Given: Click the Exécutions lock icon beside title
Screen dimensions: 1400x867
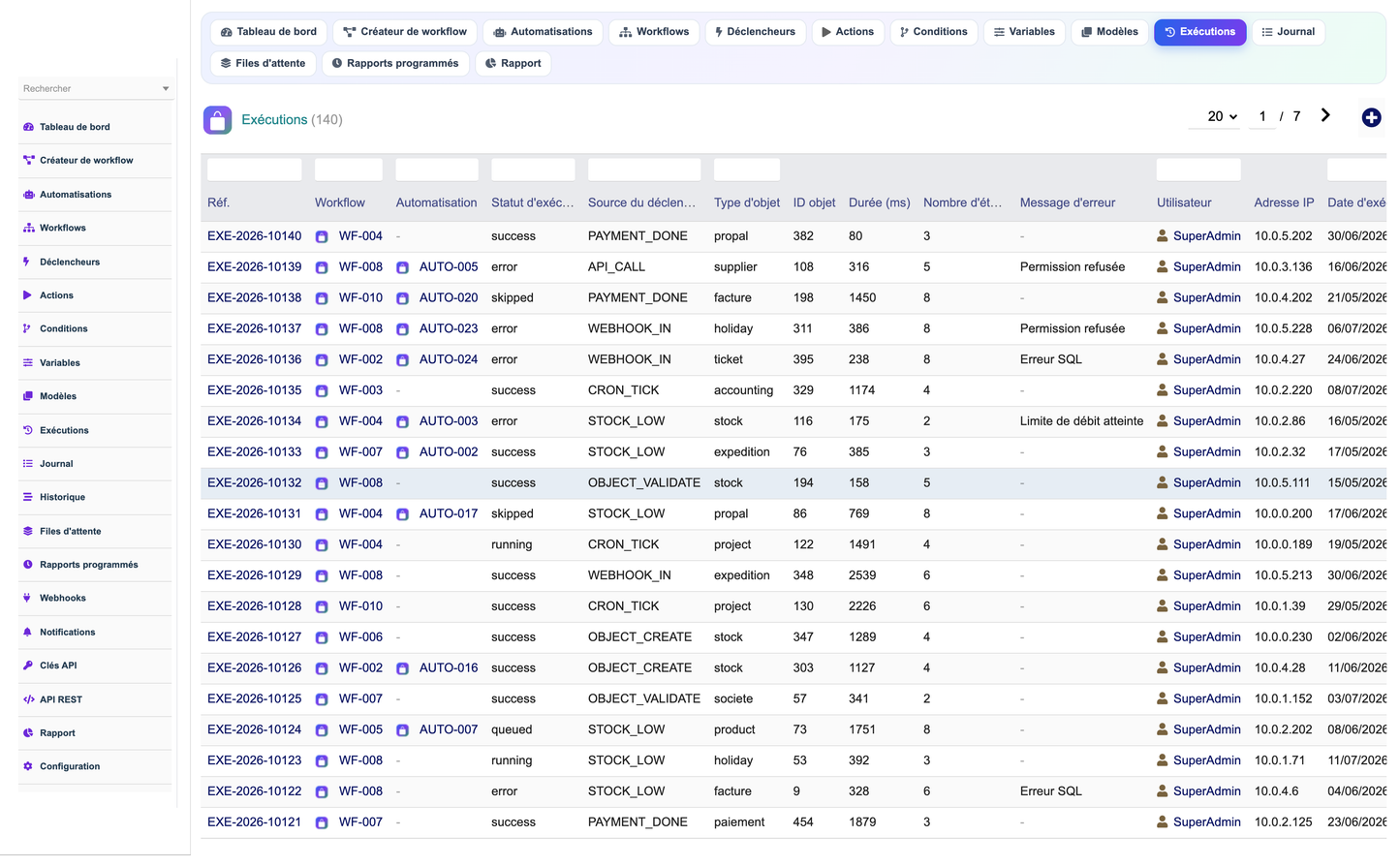Looking at the screenshot, I should point(218,120).
